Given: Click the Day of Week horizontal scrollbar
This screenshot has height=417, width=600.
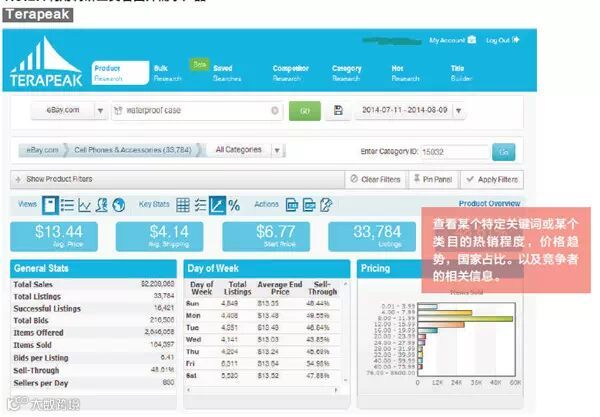Looking at the screenshot, I should pos(262,390).
